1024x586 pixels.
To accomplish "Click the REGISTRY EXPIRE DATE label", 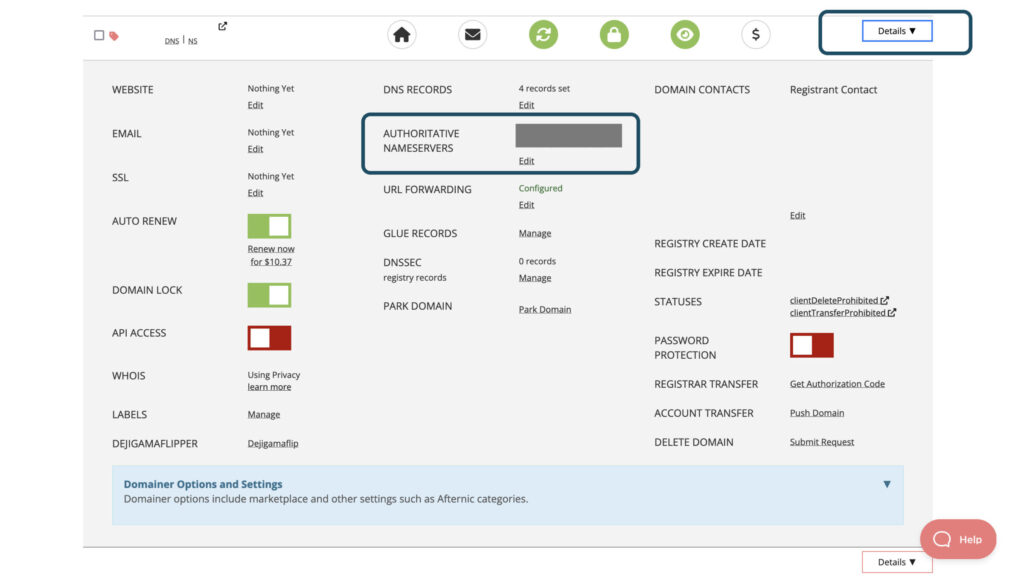I will tap(708, 272).
